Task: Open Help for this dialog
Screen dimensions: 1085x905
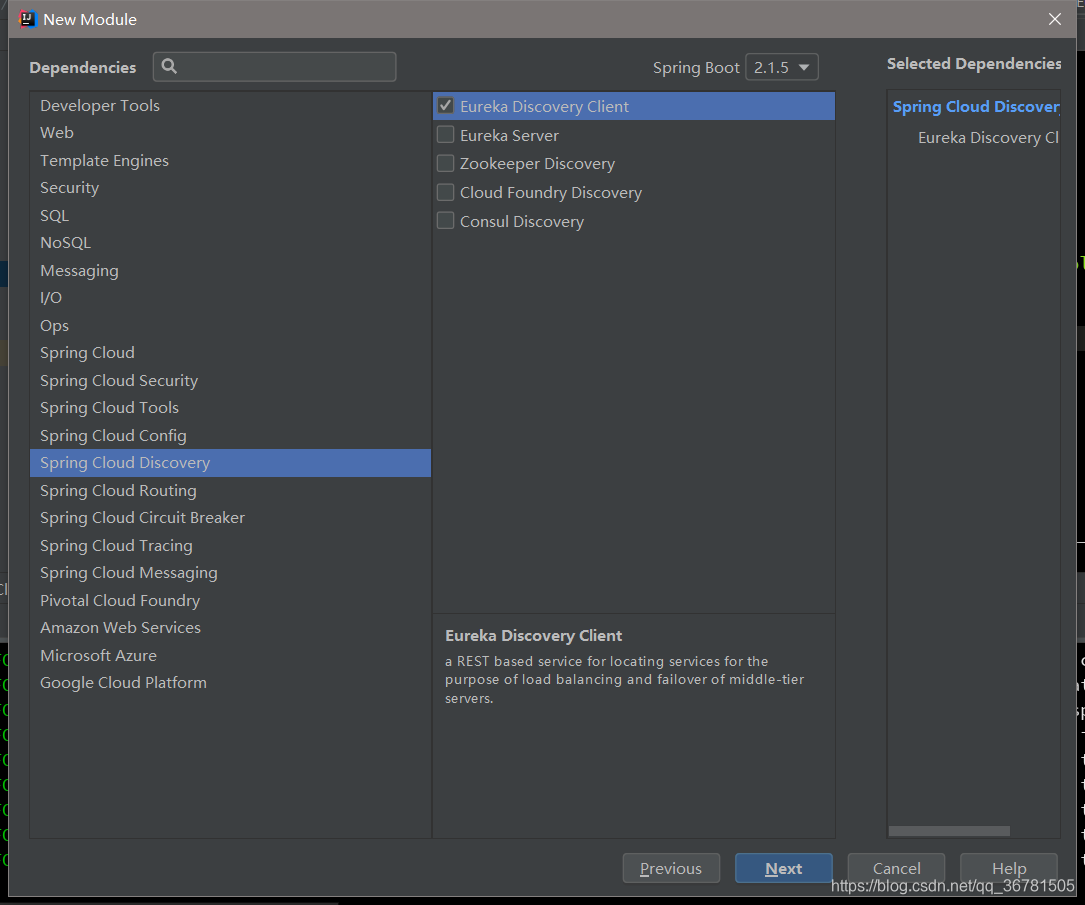Action: (x=1009, y=868)
